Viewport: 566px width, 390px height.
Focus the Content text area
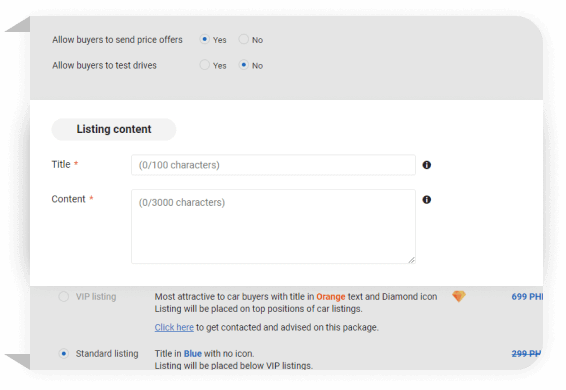(x=273, y=226)
